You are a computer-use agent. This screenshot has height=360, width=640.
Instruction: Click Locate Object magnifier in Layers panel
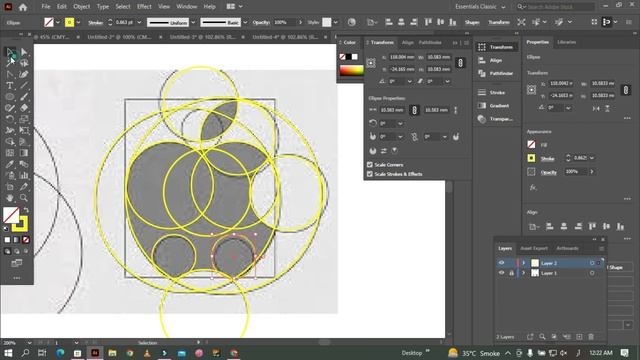pos(542,337)
